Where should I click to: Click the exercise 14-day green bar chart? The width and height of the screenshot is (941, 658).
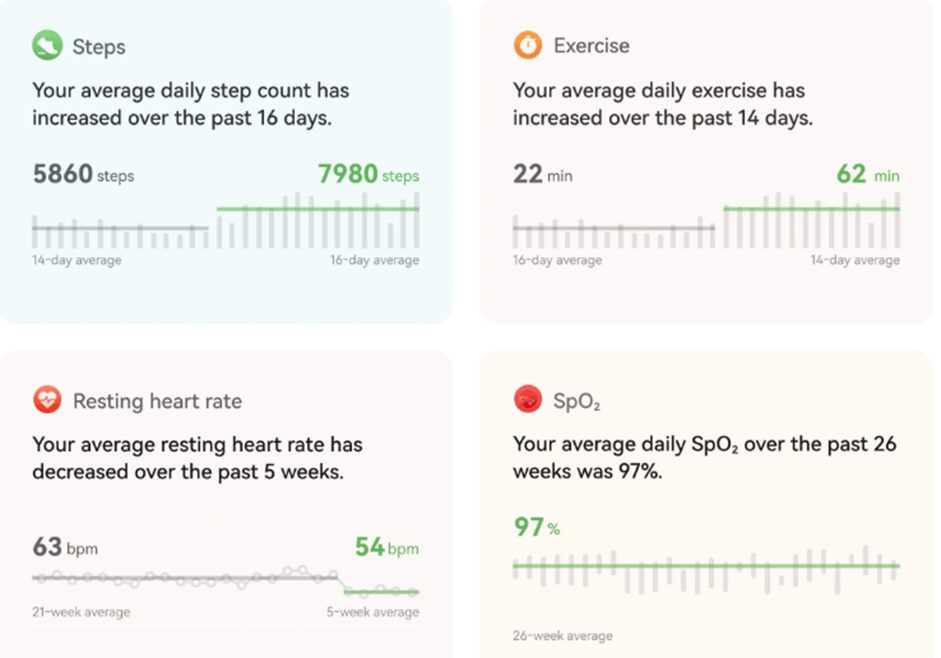[x=811, y=221]
